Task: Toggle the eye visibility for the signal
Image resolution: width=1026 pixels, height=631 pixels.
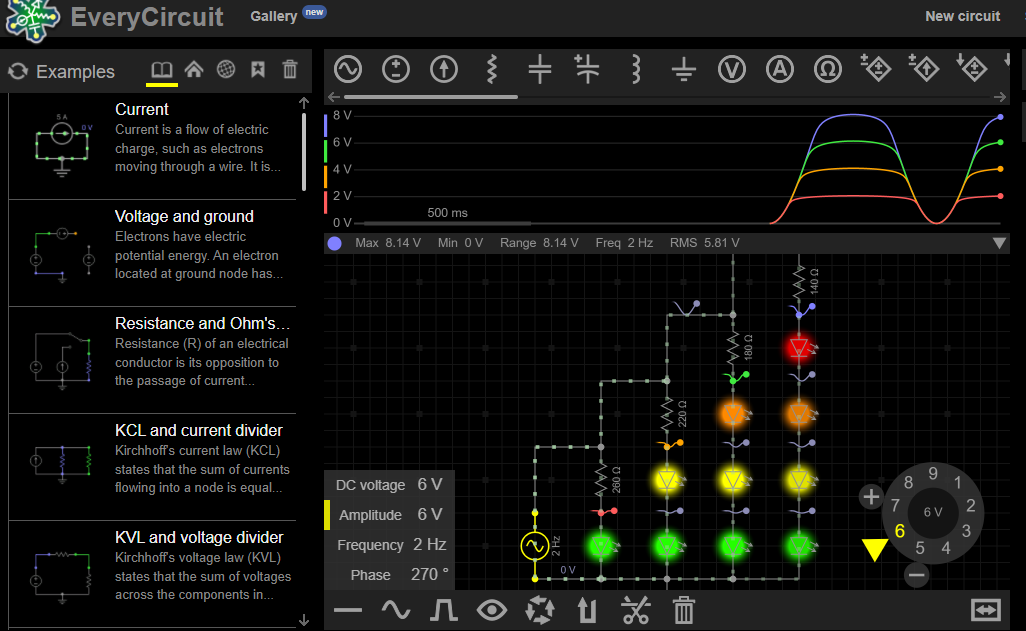Action: pos(492,611)
